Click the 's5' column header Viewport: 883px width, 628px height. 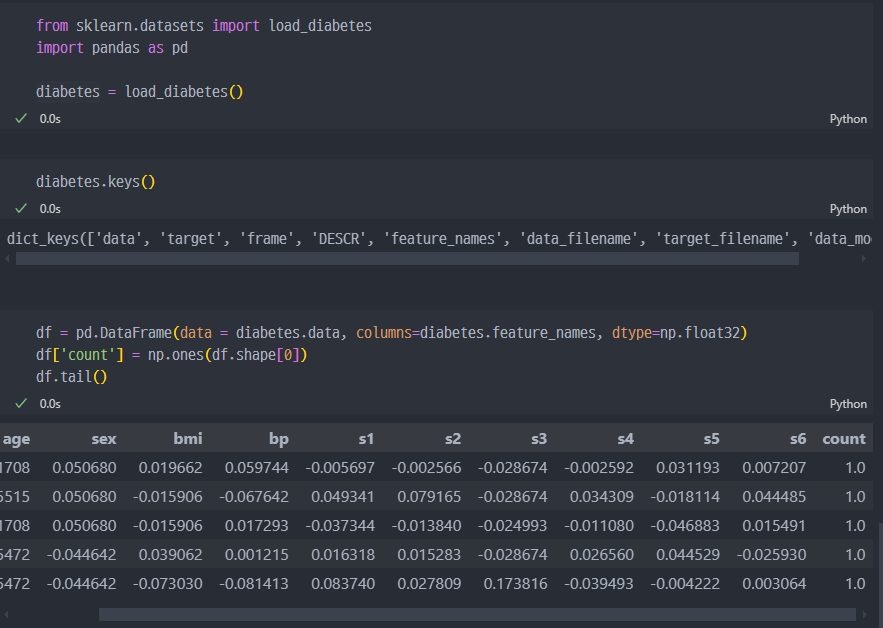pyautogui.click(x=711, y=439)
